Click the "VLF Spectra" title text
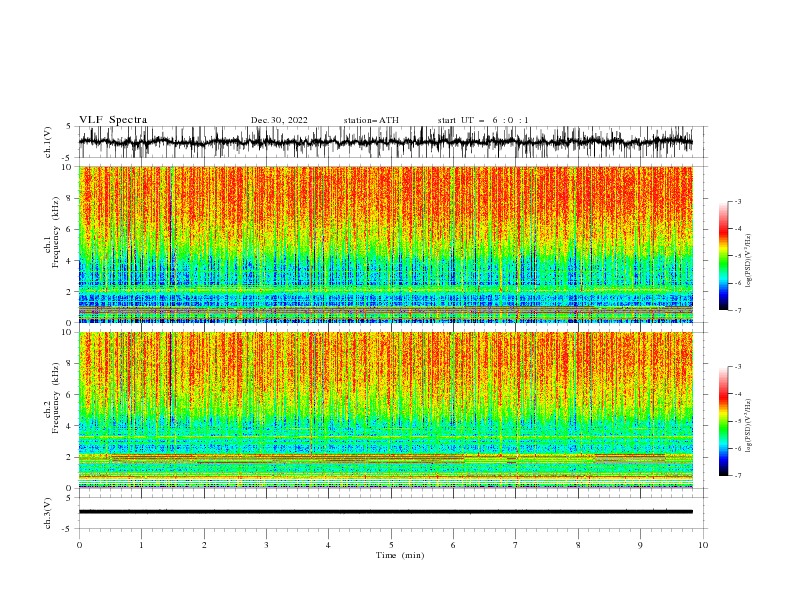The width and height of the screenshot is (792, 612). [113, 120]
